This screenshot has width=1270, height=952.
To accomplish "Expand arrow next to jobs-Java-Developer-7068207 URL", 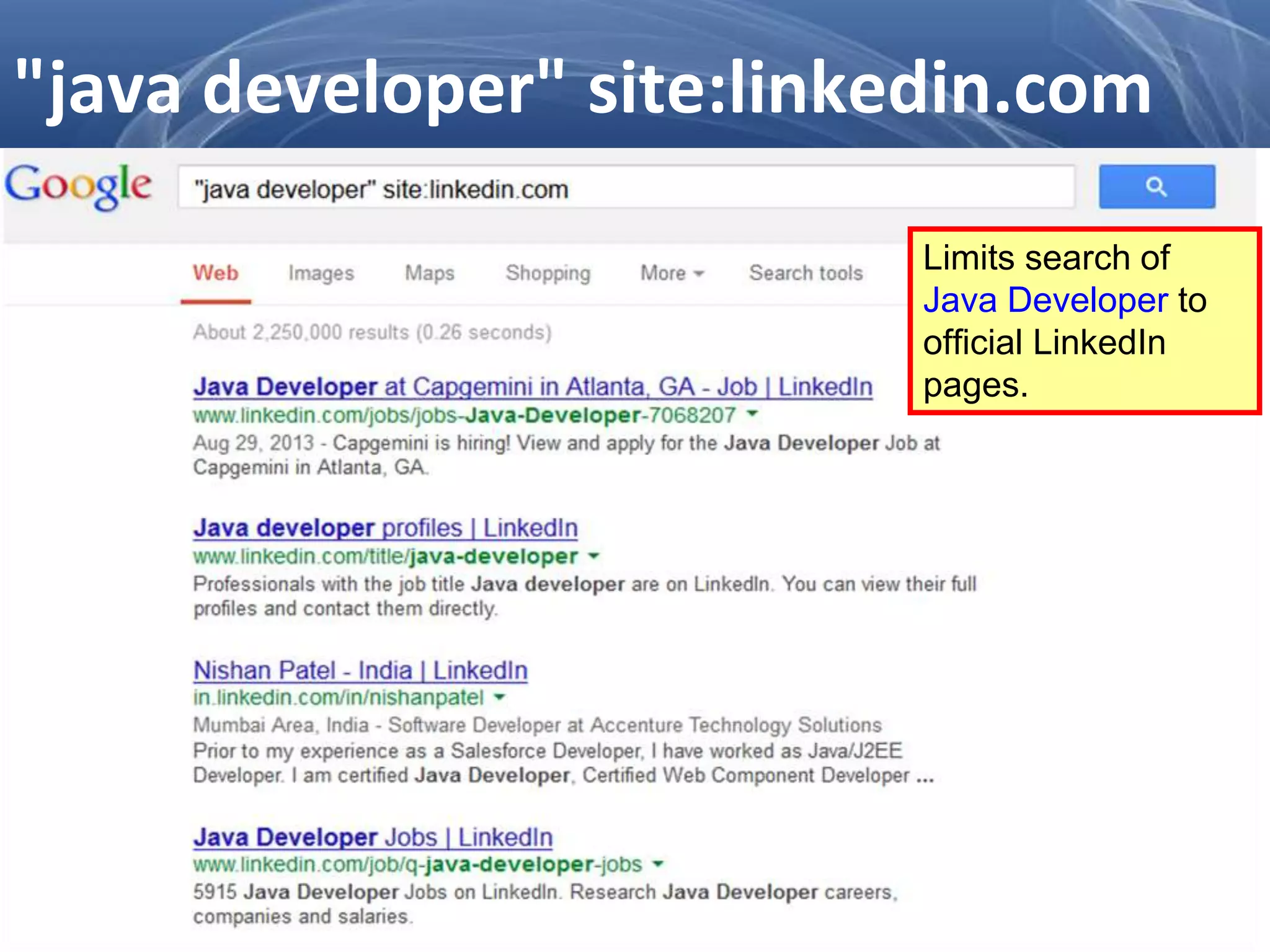I will (x=752, y=413).
